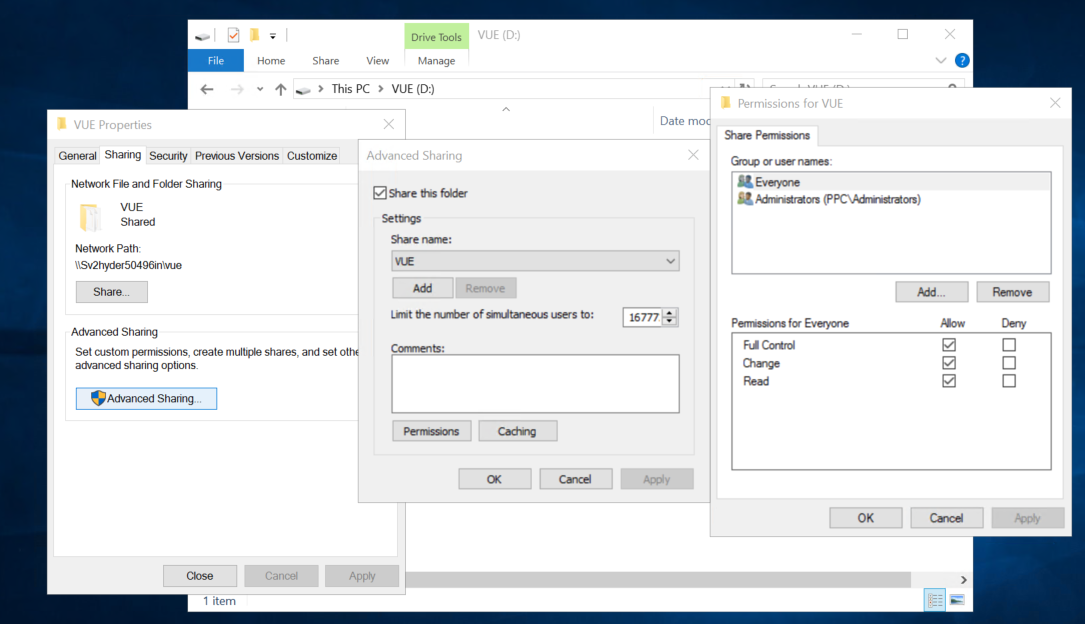Cancel the Permissions for VUE dialog
1085x624 pixels.
[x=946, y=517]
